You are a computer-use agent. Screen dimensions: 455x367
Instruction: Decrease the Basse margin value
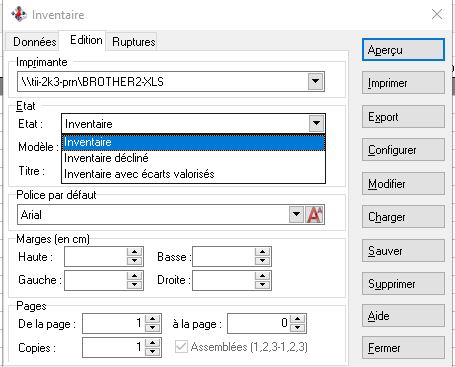pyautogui.click(x=263, y=261)
